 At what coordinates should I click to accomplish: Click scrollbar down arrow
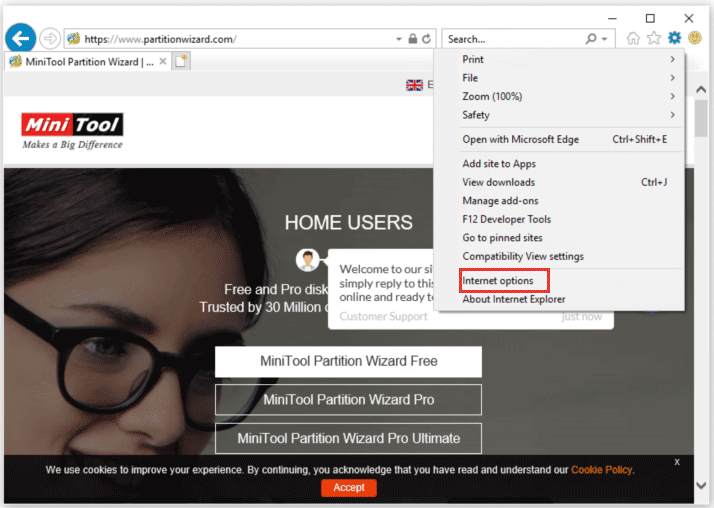pos(701,485)
